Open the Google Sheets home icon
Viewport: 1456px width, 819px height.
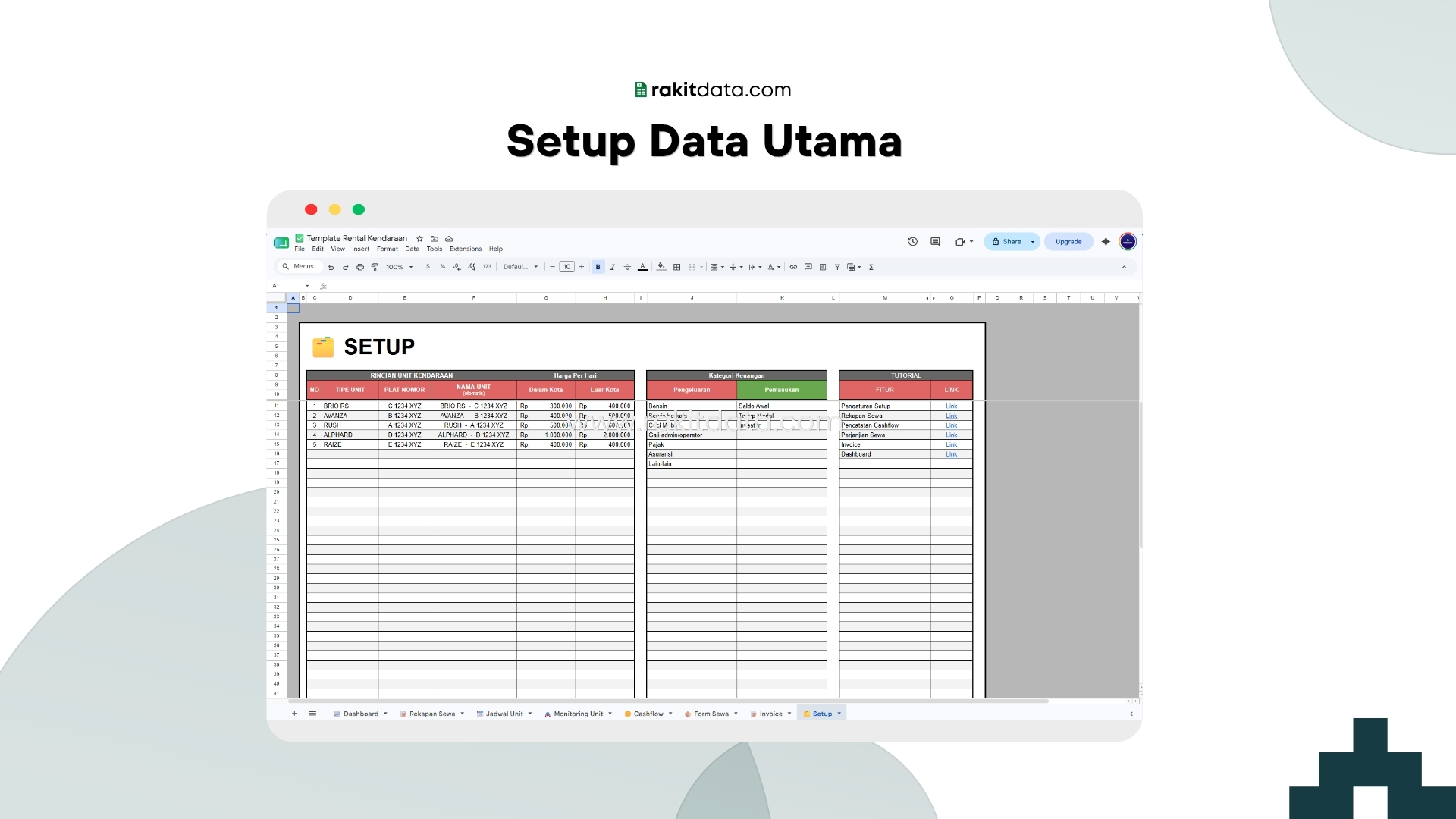pyautogui.click(x=281, y=243)
